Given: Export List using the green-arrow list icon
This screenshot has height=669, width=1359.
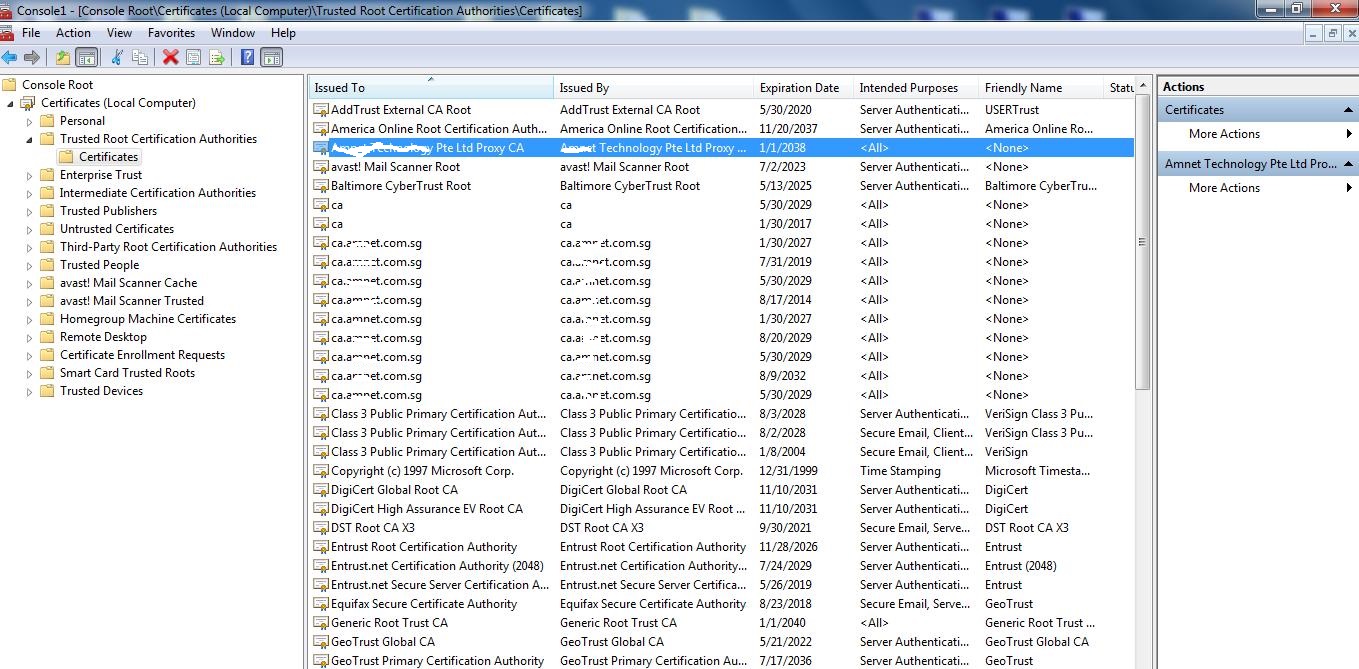Looking at the screenshot, I should pyautogui.click(x=217, y=57).
